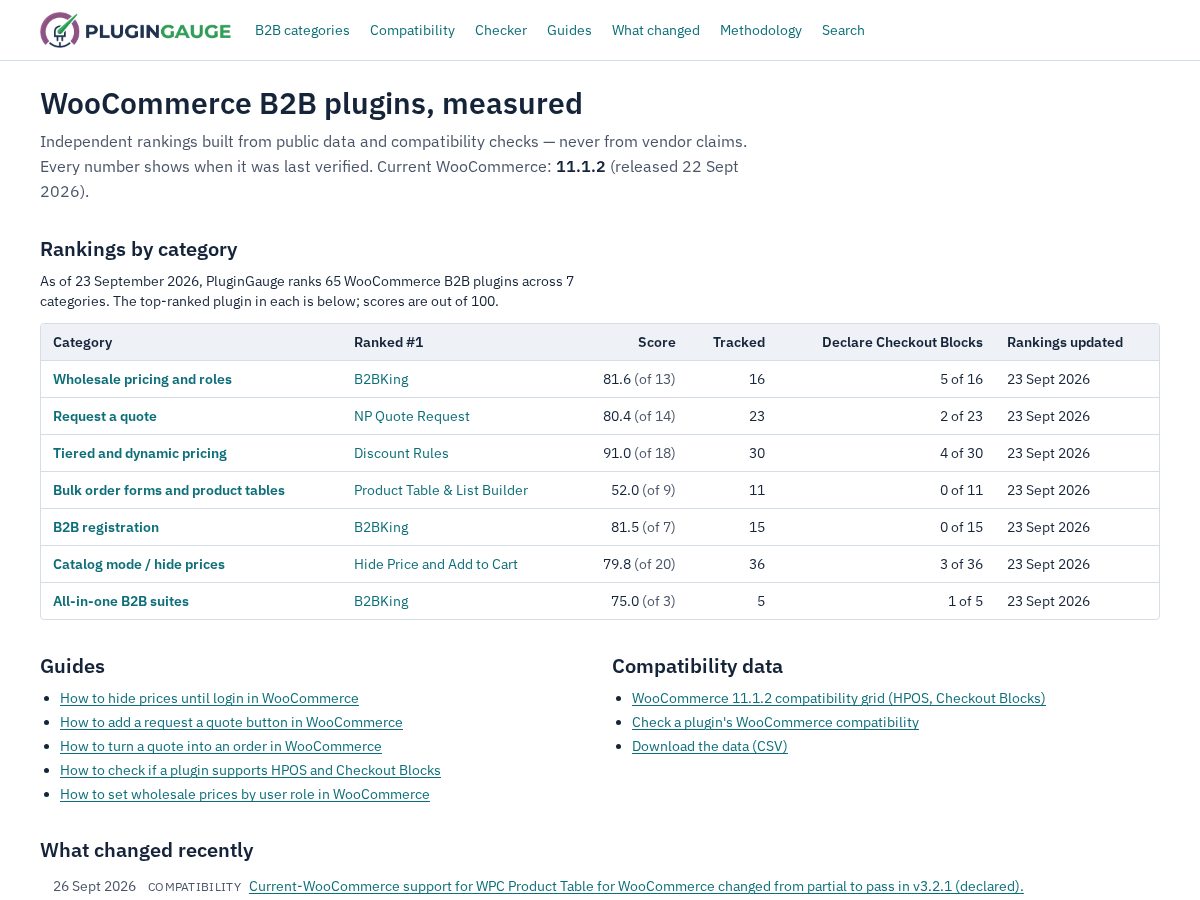Click the What changed recently heading
The image size is (1200, 900).
click(x=147, y=850)
